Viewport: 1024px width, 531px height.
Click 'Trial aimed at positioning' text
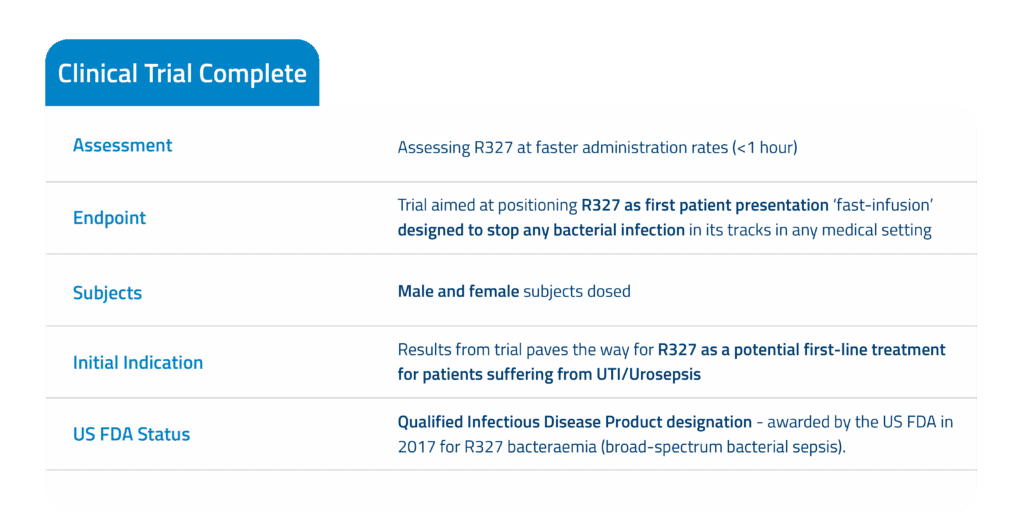(x=487, y=207)
